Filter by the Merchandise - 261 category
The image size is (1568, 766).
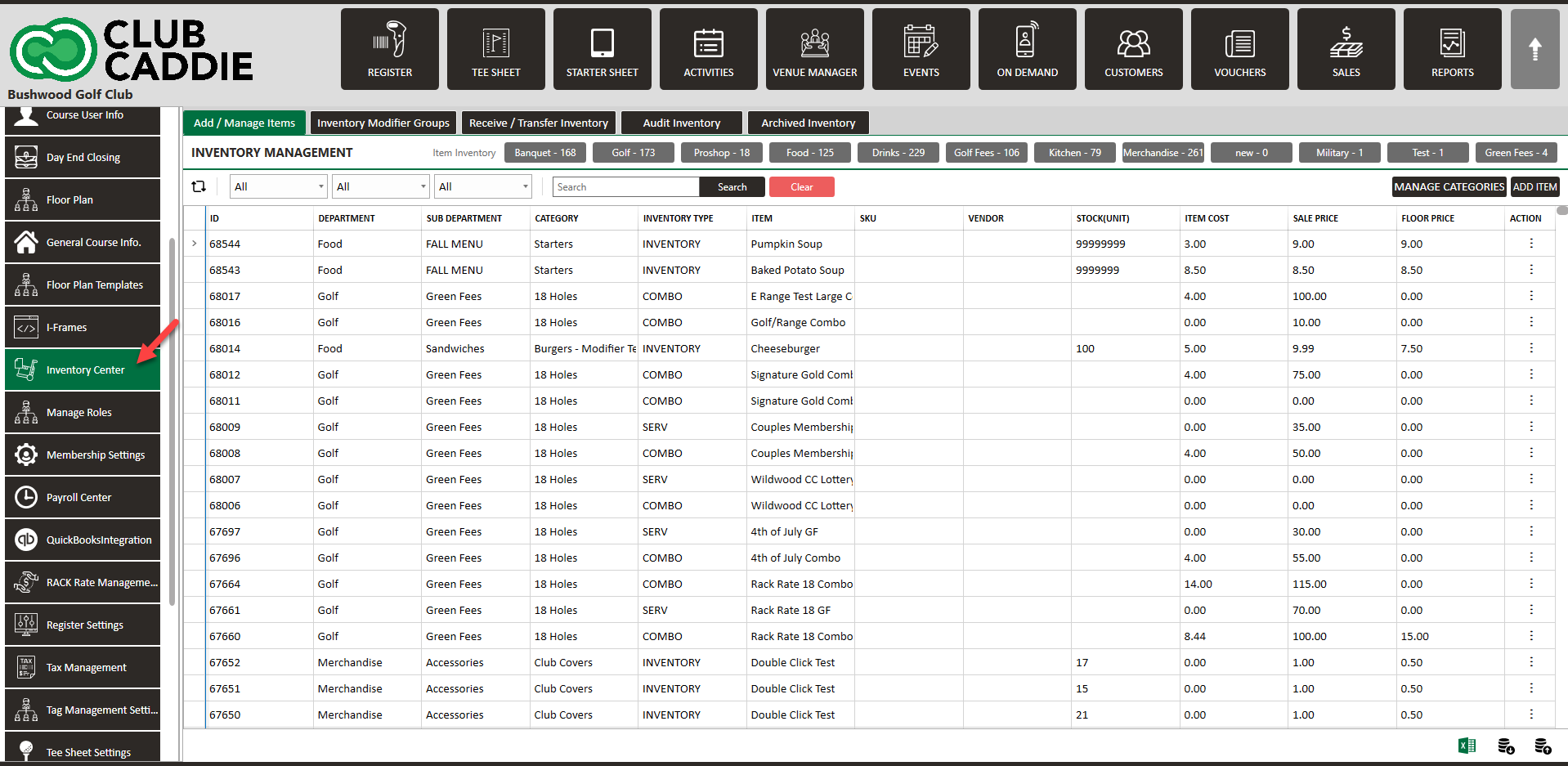point(1163,153)
